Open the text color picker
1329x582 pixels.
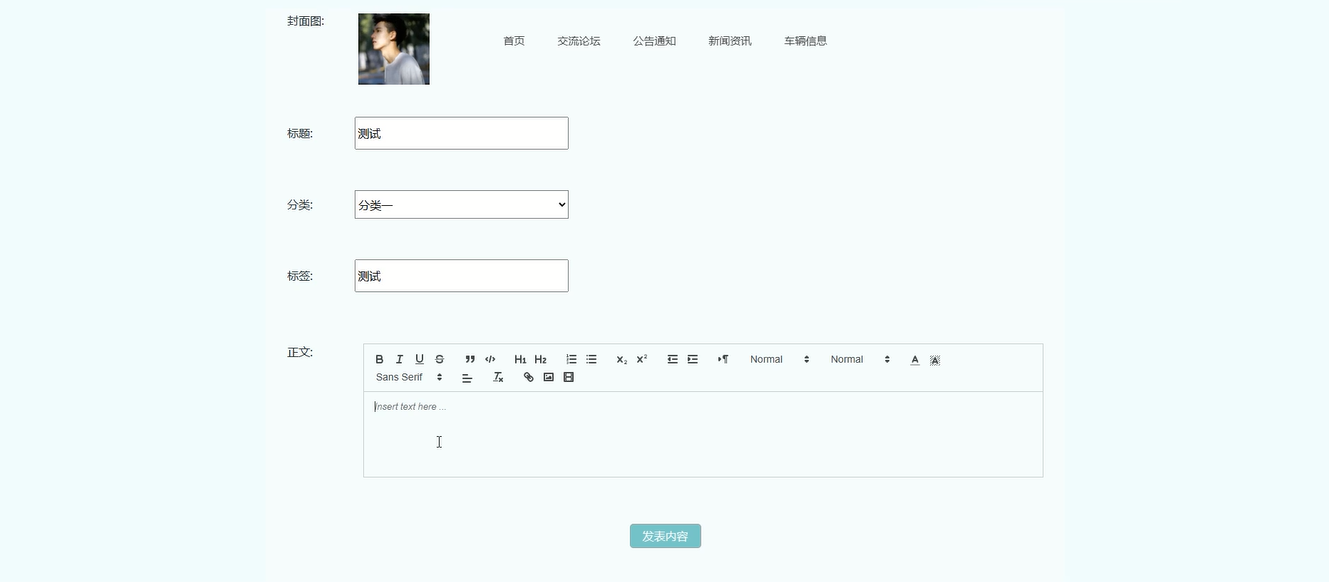pyautogui.click(x=915, y=359)
